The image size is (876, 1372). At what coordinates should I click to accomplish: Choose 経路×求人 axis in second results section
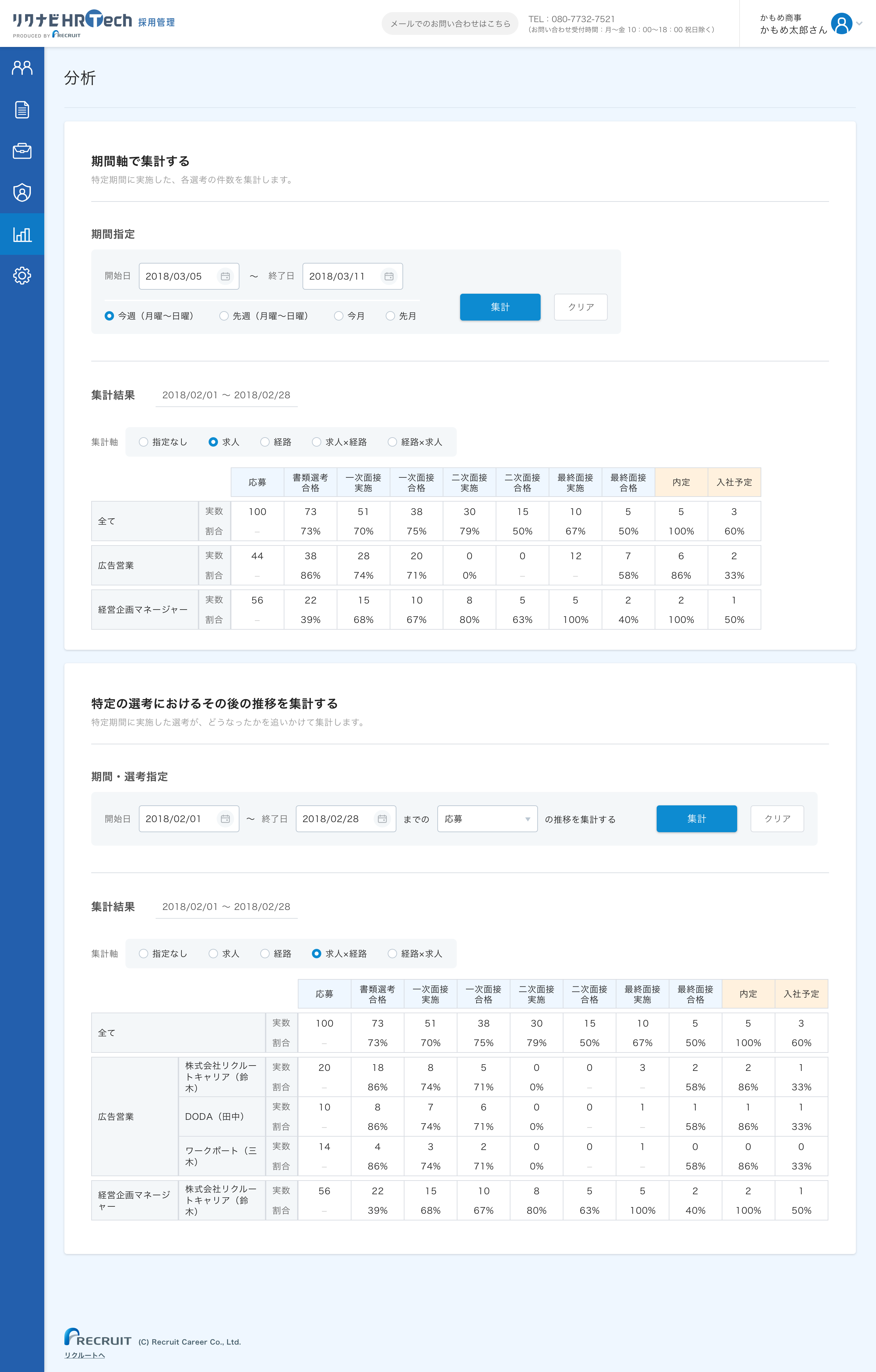point(392,954)
